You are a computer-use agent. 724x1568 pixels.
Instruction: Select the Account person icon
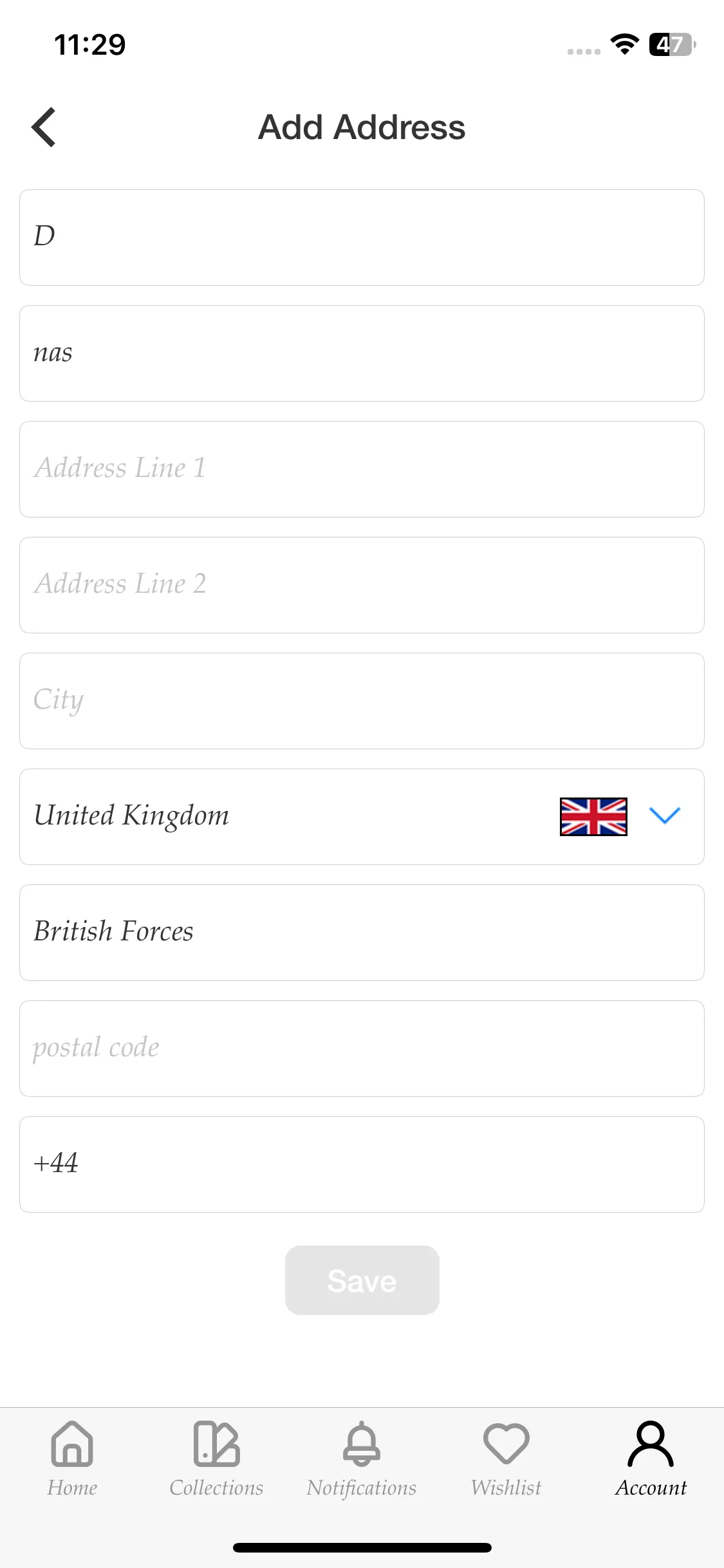[651, 1444]
